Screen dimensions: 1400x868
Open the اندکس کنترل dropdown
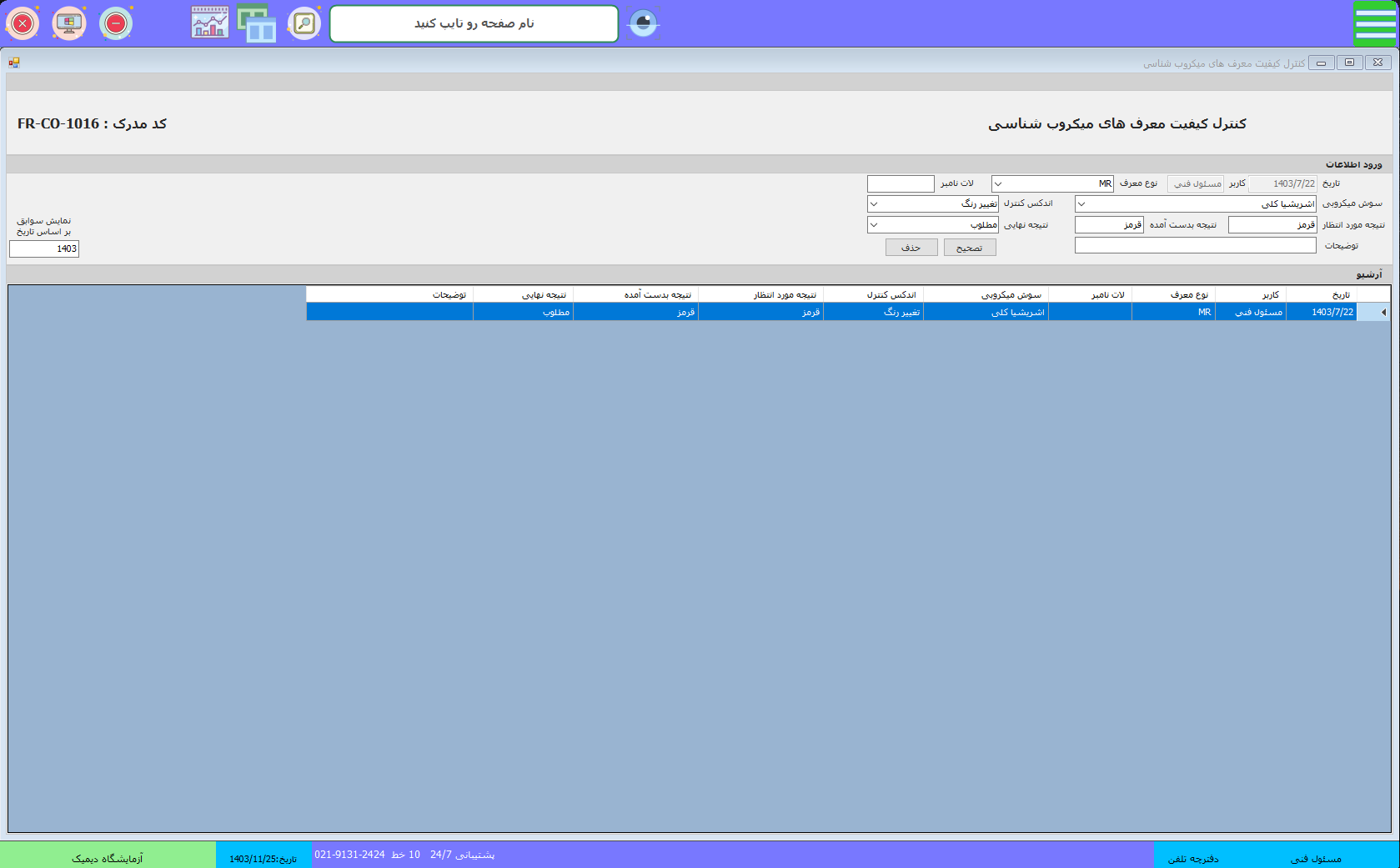(874, 204)
